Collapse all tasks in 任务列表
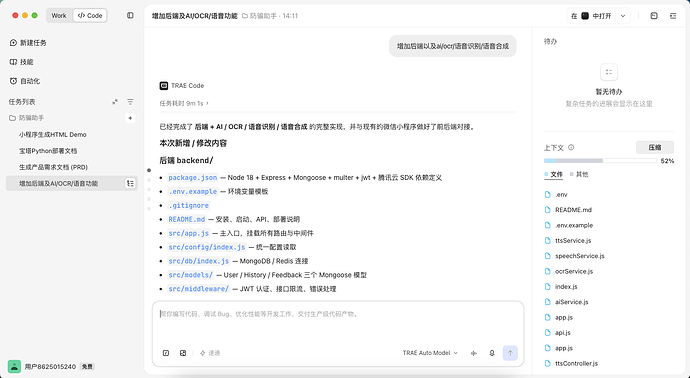Viewport: 690px width, 378px height. pos(115,102)
